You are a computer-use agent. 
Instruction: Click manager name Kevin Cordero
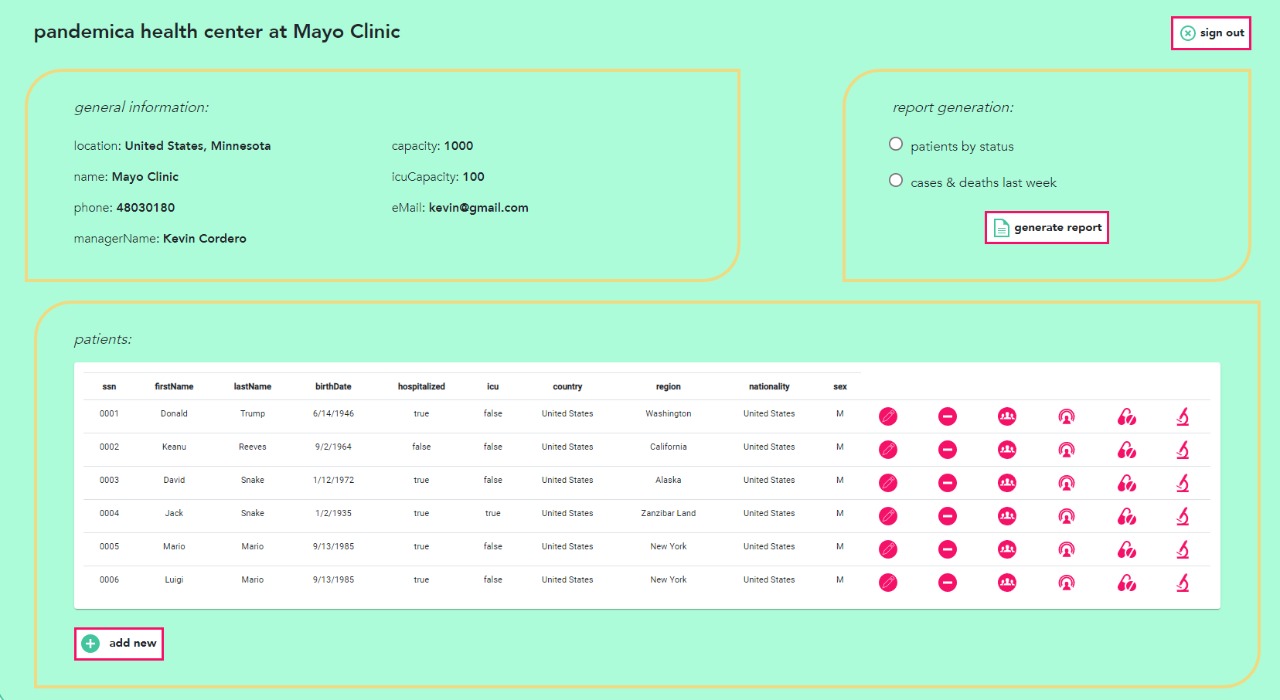pos(205,239)
